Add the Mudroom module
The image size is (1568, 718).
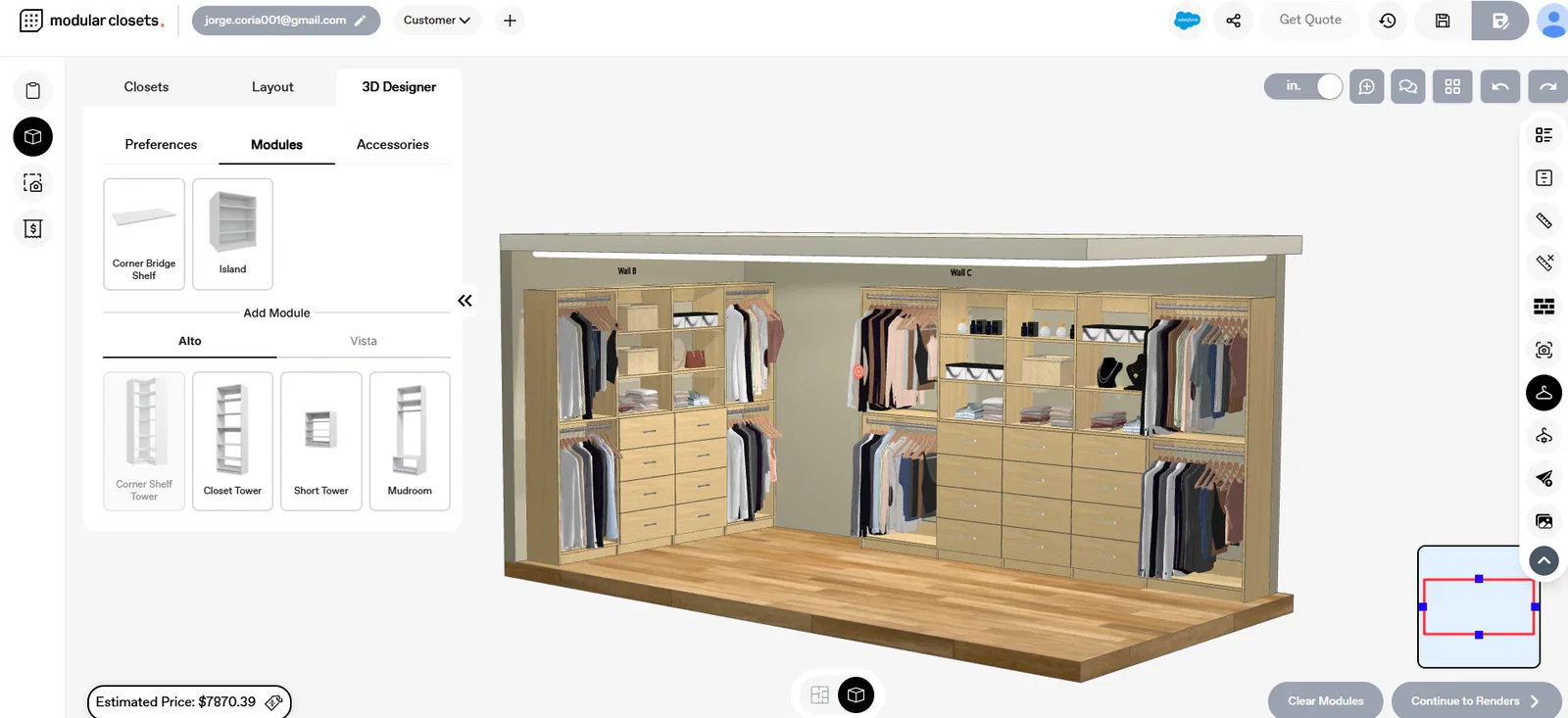(410, 442)
